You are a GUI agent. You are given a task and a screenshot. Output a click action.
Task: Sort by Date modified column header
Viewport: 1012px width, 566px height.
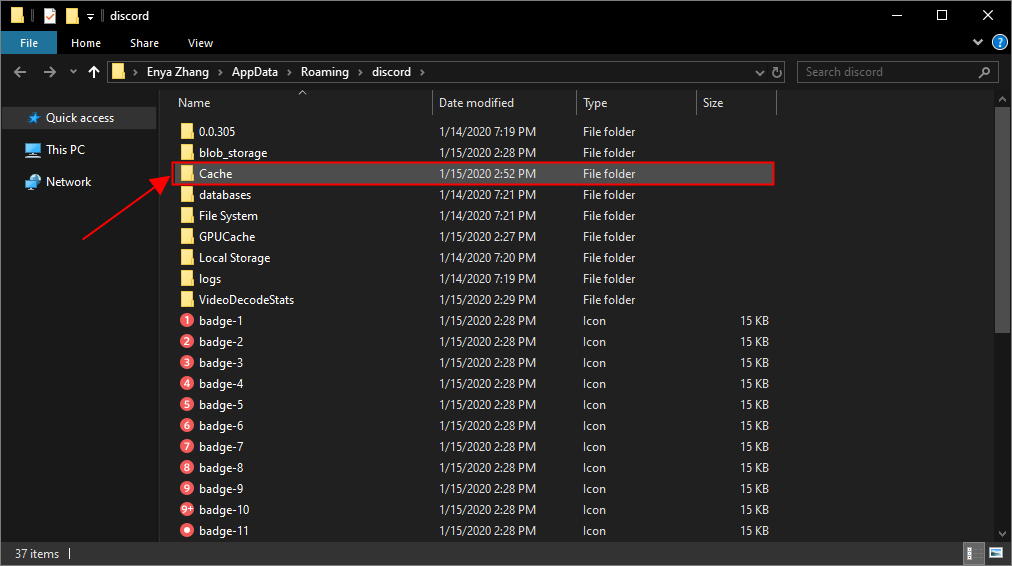[476, 103]
